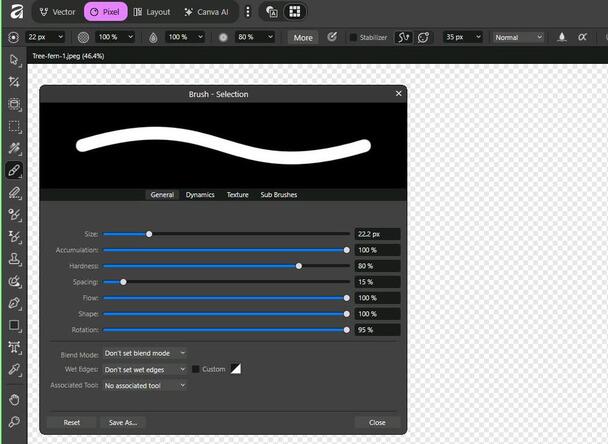This screenshot has width=608, height=444.
Task: Click the Hardness slider handle
Action: (299, 266)
